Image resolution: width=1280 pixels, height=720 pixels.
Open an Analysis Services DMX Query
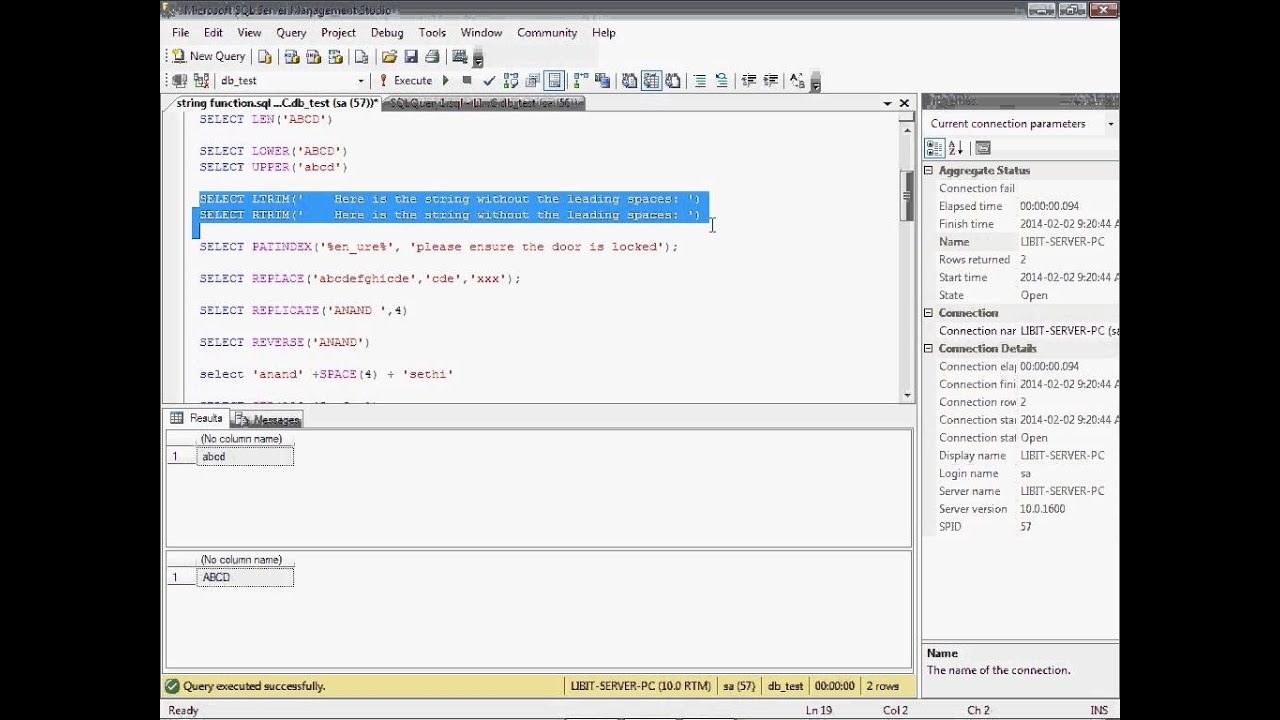coord(313,57)
